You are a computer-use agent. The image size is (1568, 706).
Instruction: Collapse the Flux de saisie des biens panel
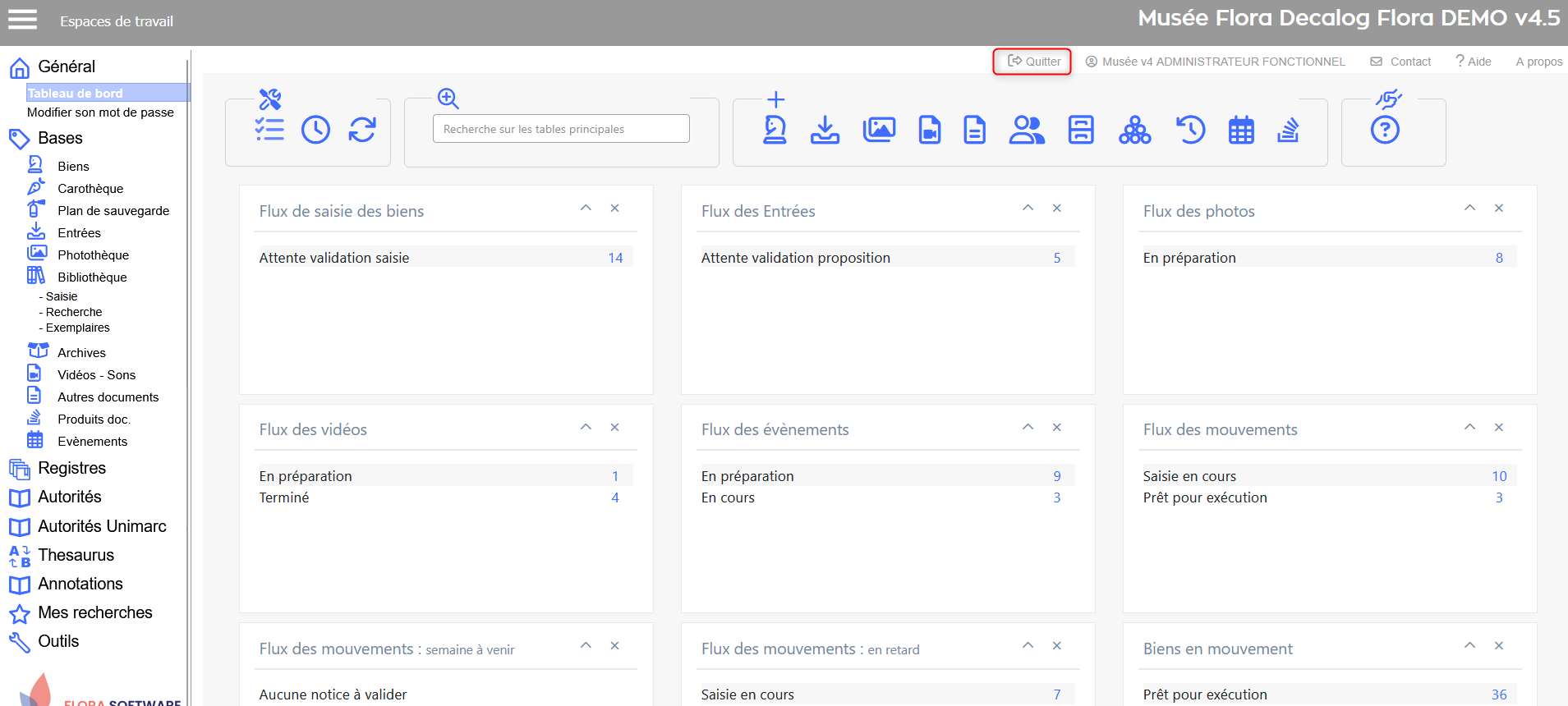pyautogui.click(x=586, y=209)
